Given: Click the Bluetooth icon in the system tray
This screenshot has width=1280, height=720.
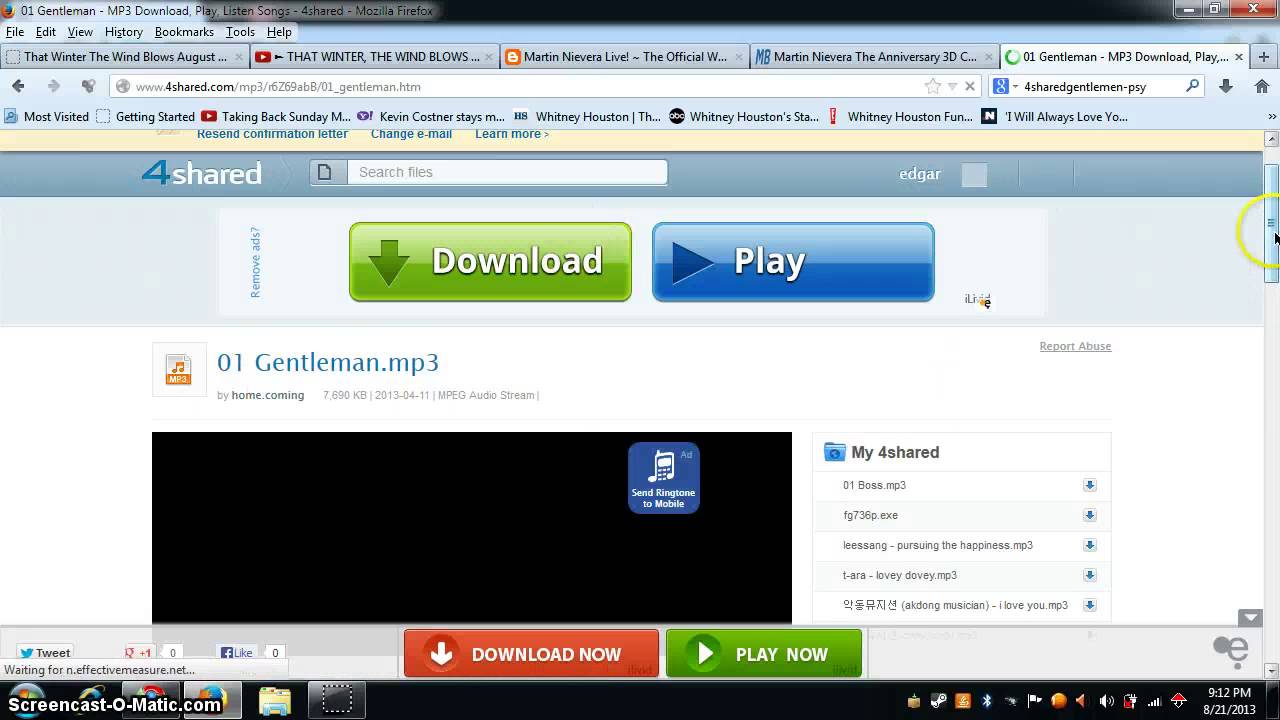Looking at the screenshot, I should pos(986,701).
